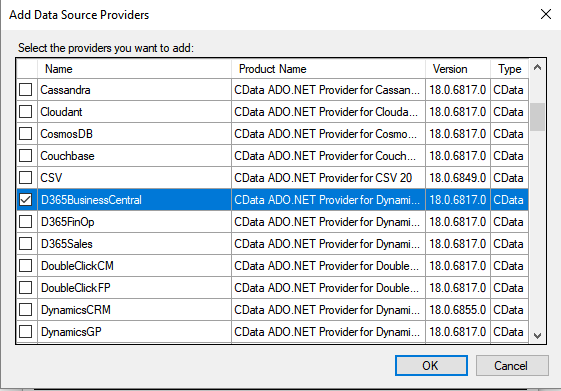Click the DoubleClickCM product name cell
Screen dimensions: 561x391
pyautogui.click(x=328, y=266)
